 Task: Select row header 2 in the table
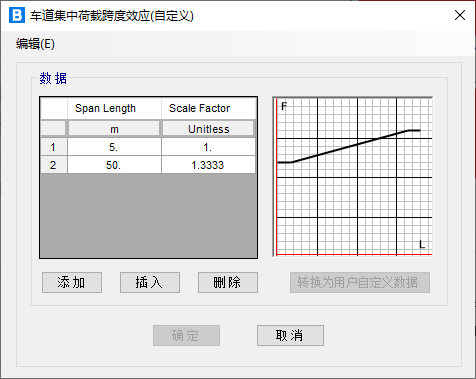54,165
